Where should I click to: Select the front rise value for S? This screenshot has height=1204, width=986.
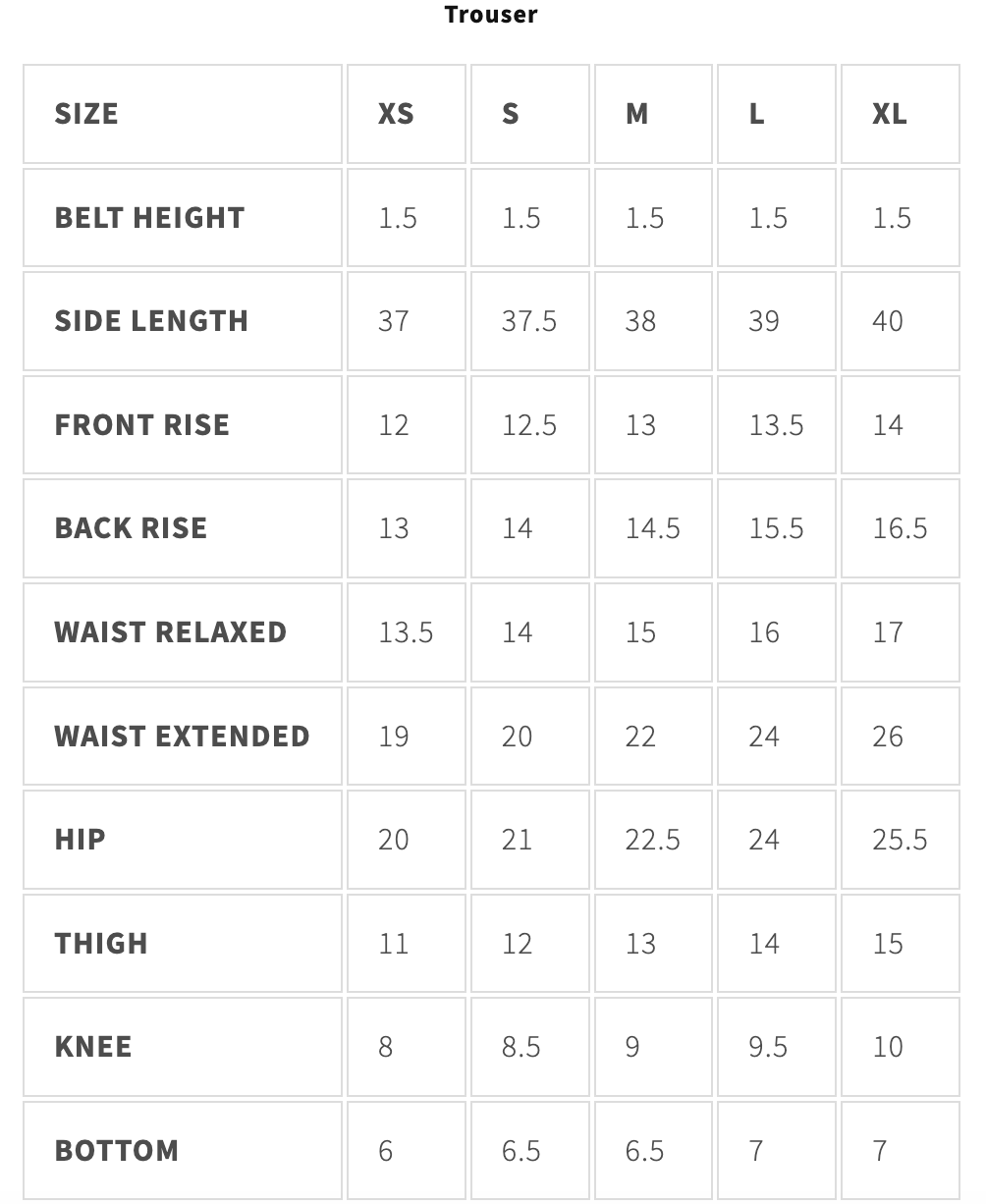pos(528,424)
